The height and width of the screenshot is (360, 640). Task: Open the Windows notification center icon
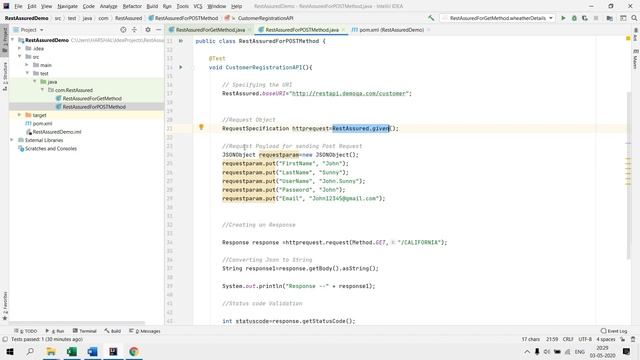(x=627, y=351)
